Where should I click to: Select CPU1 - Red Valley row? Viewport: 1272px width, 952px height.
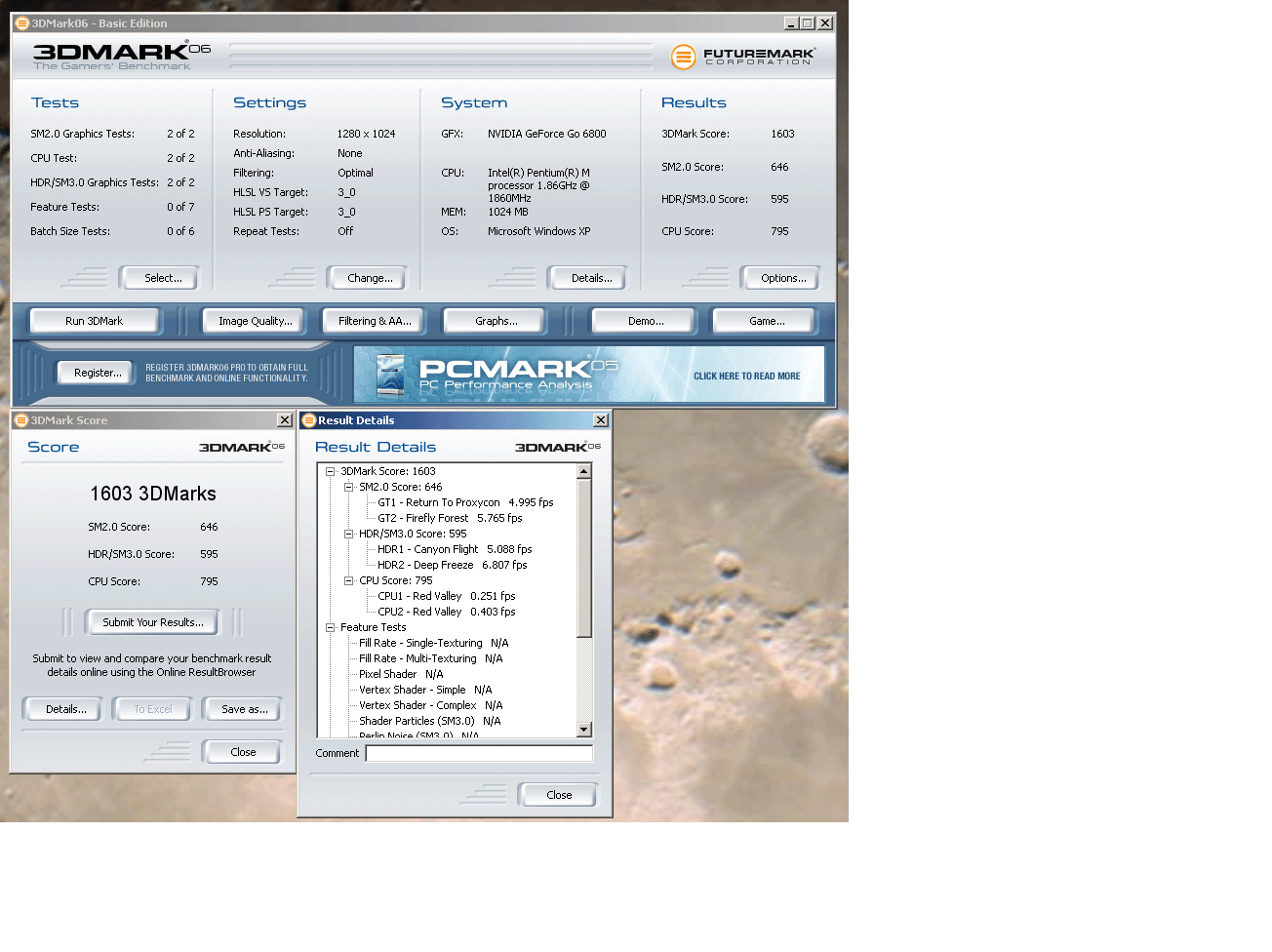tap(447, 596)
